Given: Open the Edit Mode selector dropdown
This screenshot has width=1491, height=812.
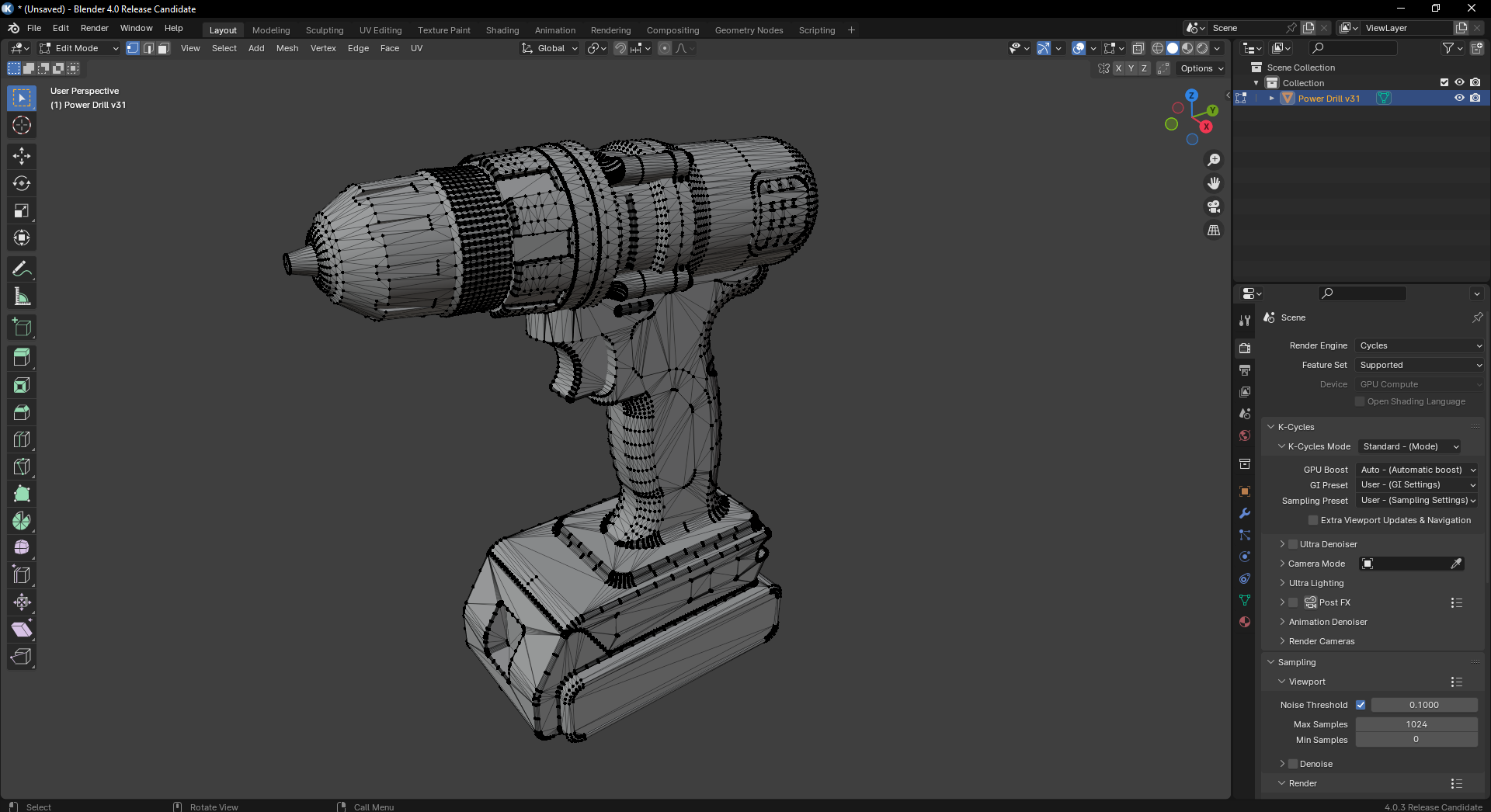Looking at the screenshot, I should pyautogui.click(x=78, y=48).
